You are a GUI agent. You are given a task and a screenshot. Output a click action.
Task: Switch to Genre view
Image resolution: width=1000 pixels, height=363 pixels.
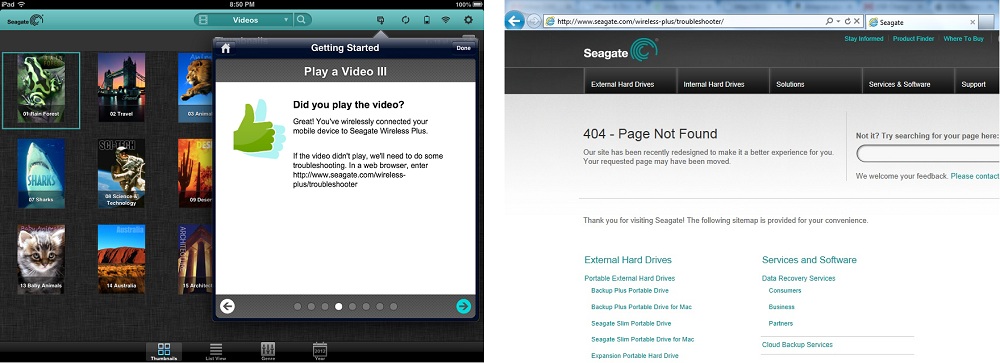[x=268, y=352]
